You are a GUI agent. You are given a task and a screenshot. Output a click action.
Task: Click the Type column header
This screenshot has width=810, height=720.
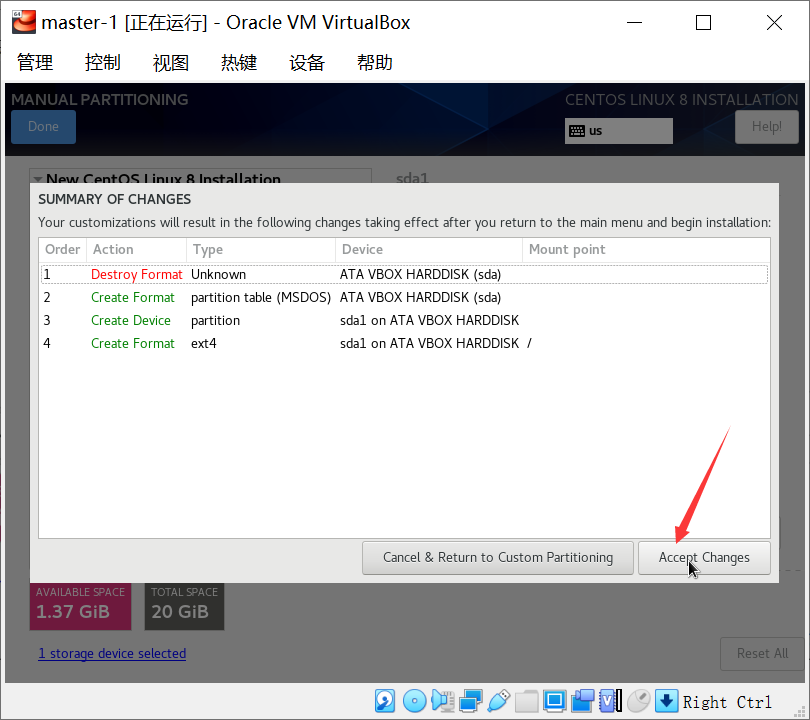coord(261,249)
